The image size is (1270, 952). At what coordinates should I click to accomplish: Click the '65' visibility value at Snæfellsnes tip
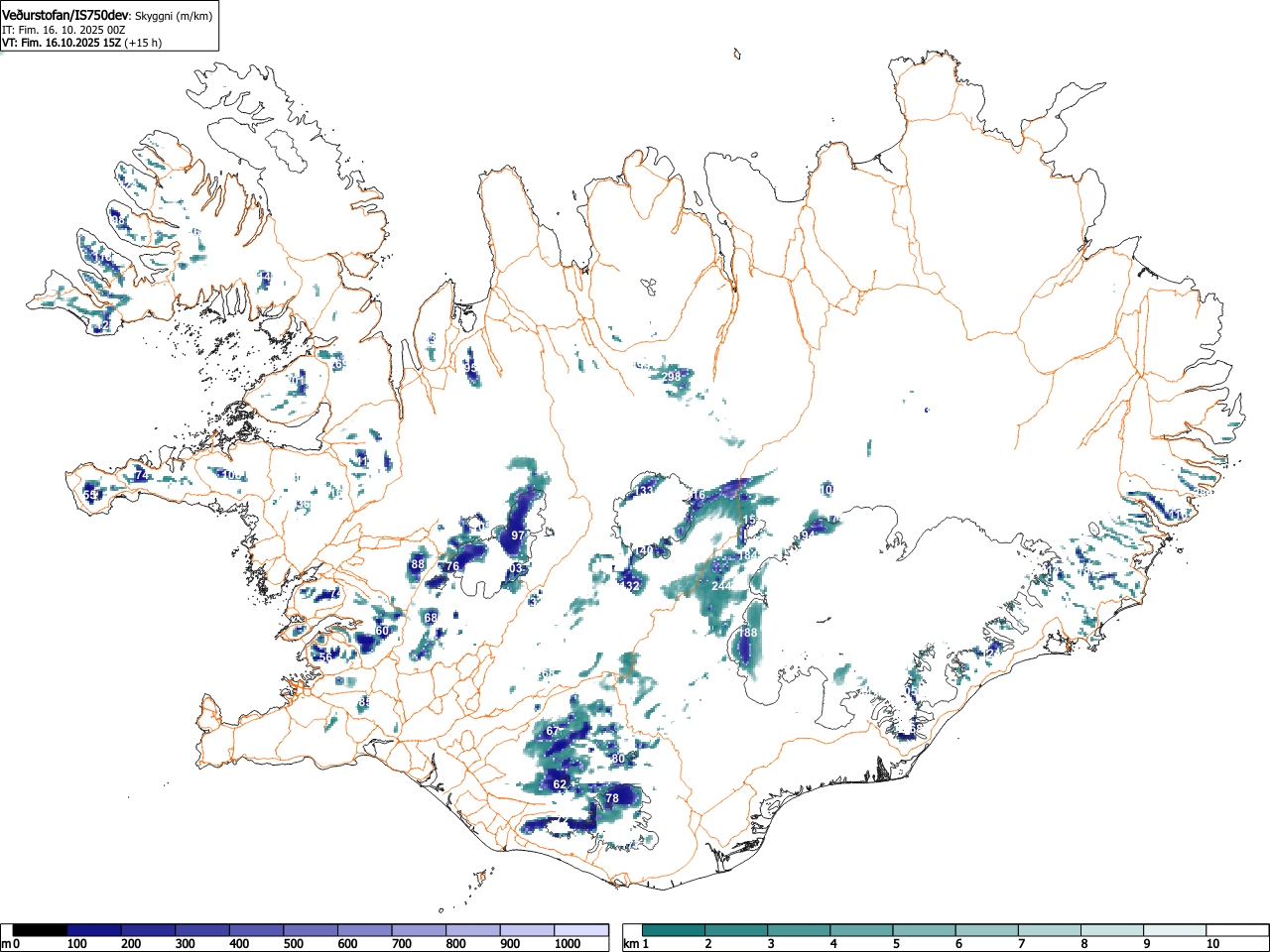click(90, 495)
